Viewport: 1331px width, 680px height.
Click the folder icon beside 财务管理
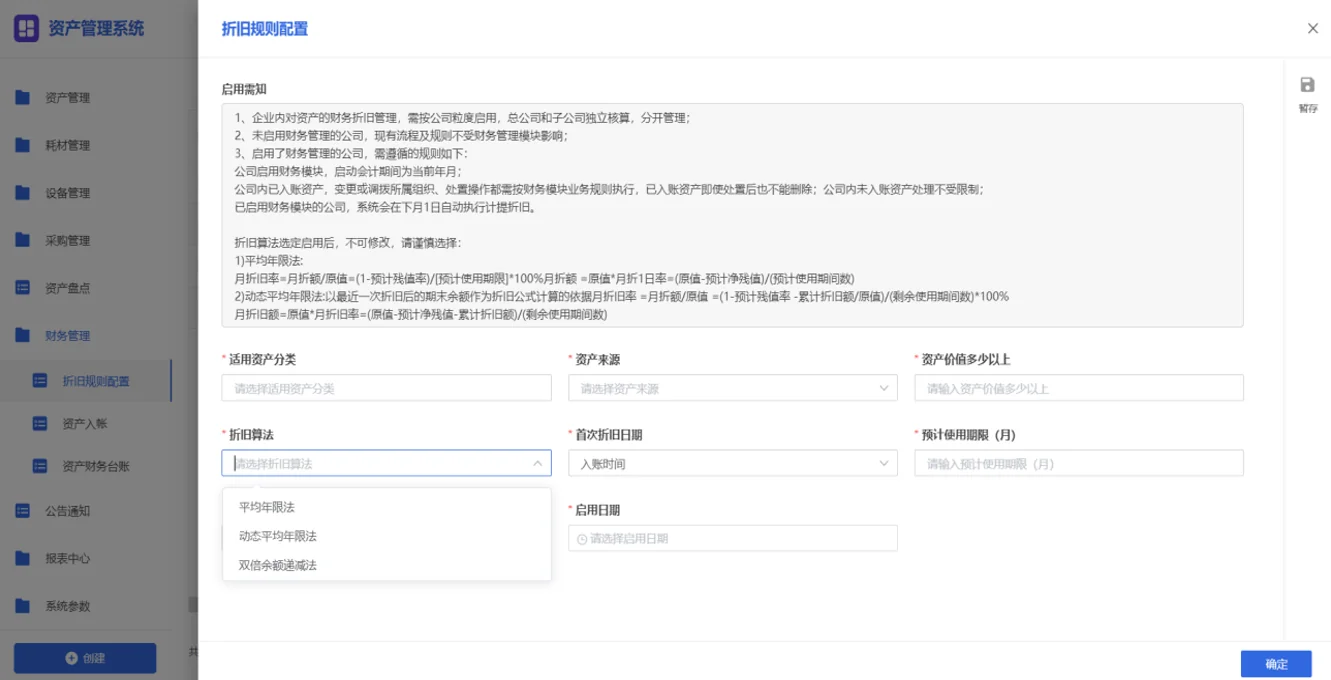pos(23,335)
